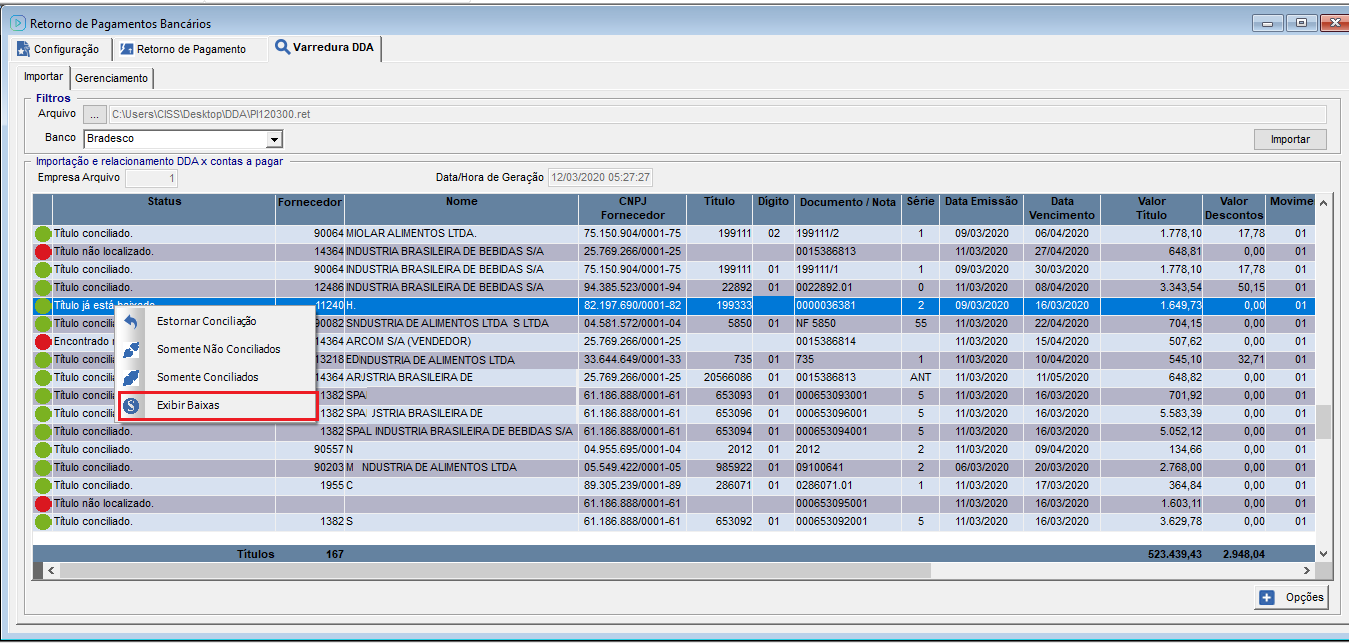Switch to the Gerenciamento sub-tab

(x=111, y=78)
